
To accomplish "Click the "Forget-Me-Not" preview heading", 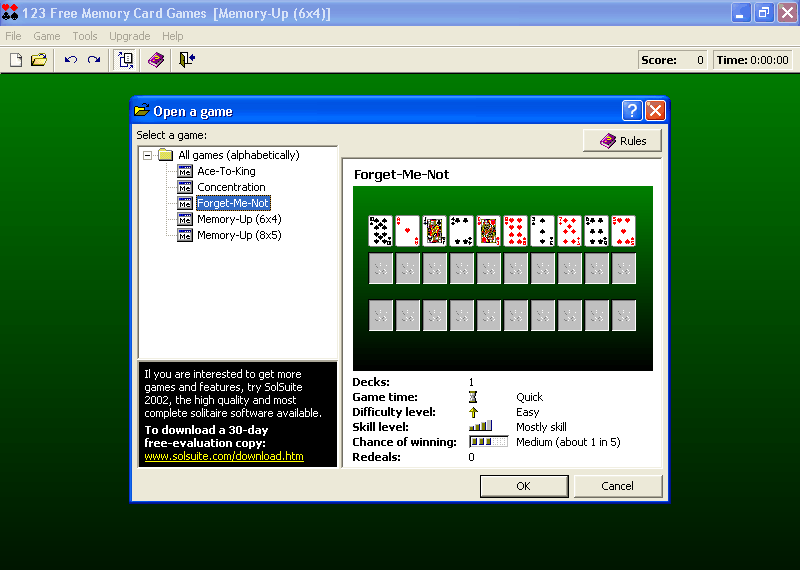I will tap(402, 175).
